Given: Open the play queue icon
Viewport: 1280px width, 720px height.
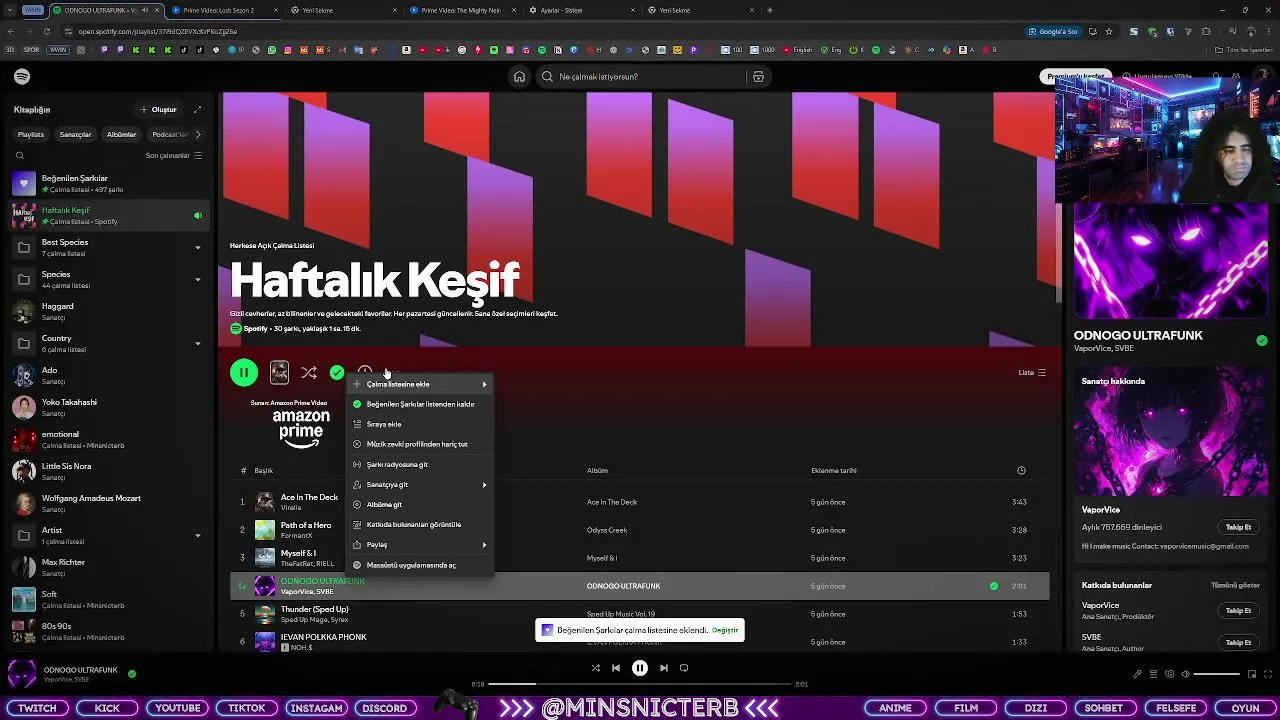Looking at the screenshot, I should pos(1153,674).
